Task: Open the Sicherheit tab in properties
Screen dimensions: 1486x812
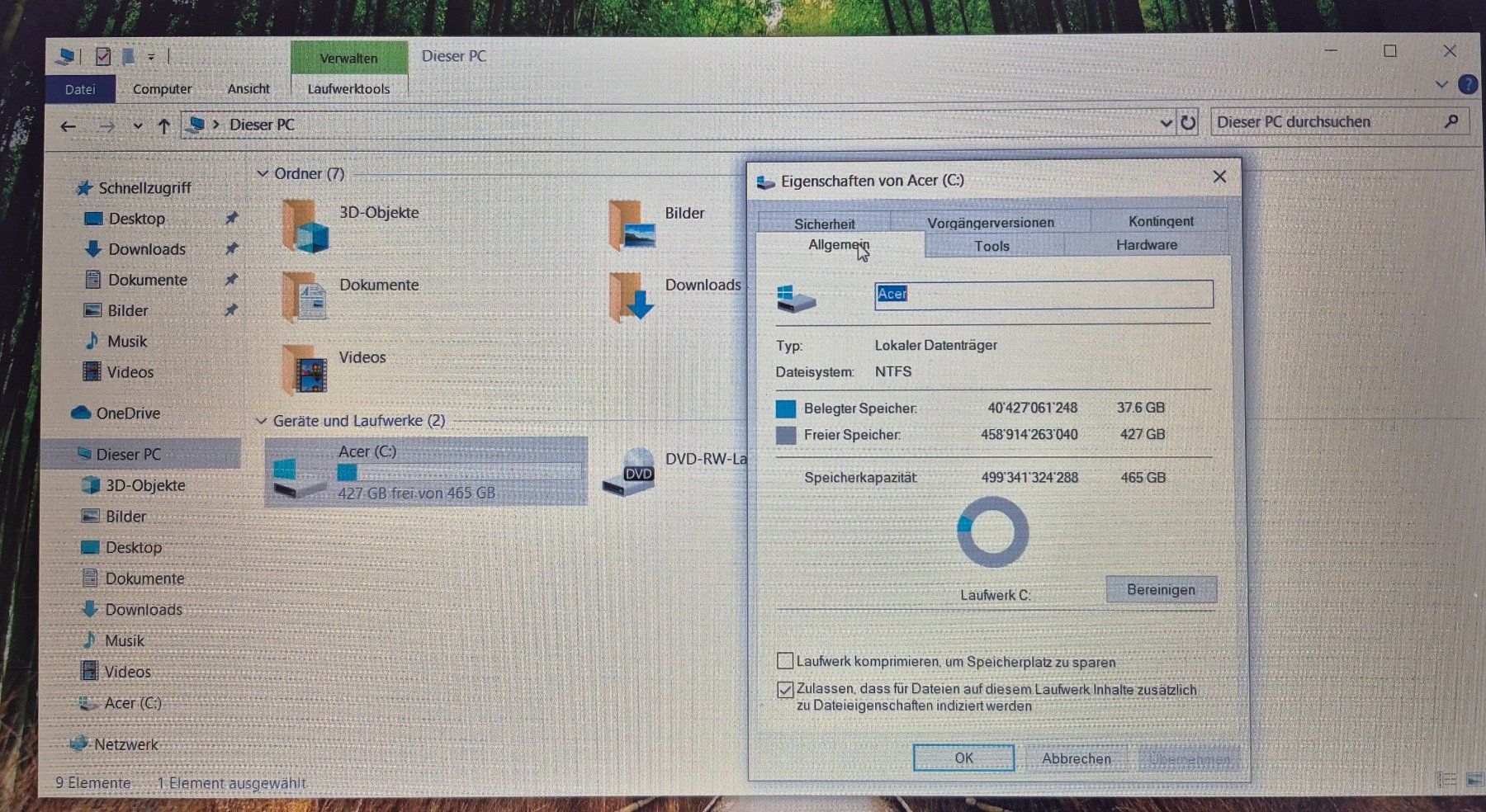Action: click(x=825, y=224)
